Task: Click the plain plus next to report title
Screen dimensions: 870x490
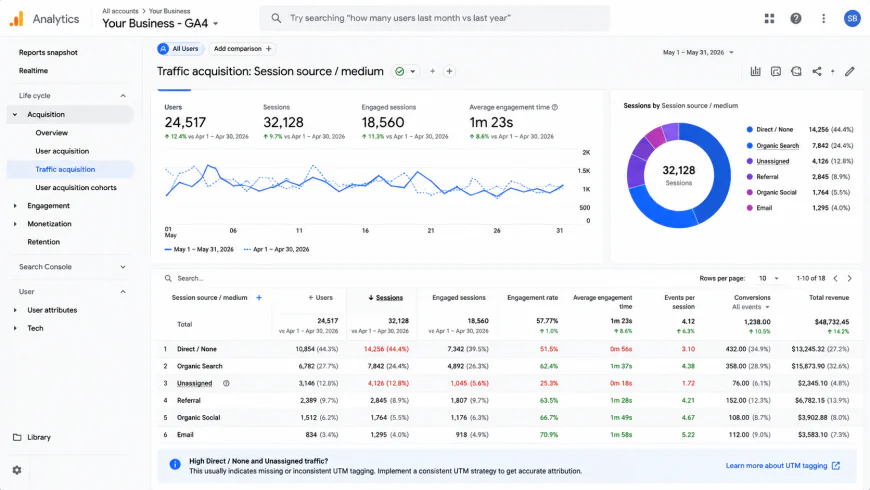Action: coord(432,71)
